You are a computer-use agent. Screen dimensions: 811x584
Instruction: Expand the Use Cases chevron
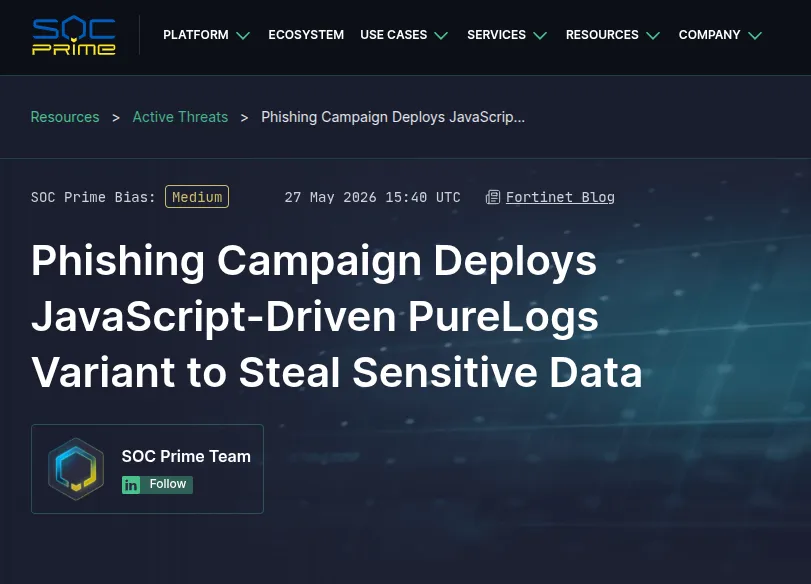pos(441,36)
